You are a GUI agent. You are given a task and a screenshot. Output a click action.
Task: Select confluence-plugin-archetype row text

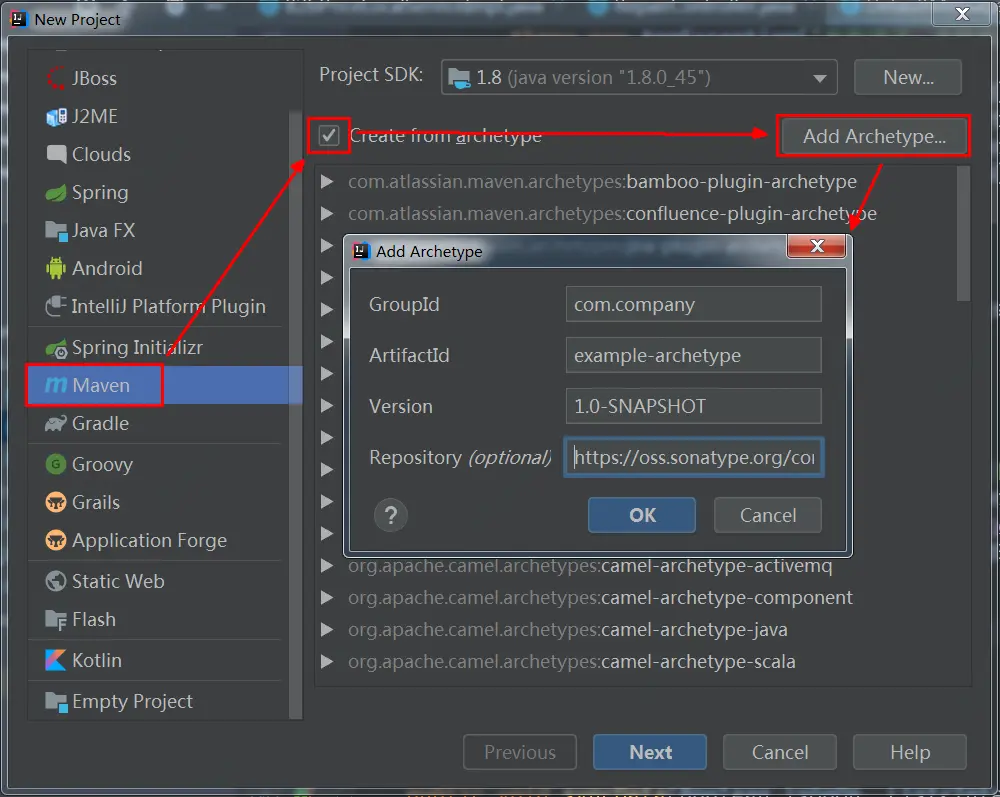point(612,214)
